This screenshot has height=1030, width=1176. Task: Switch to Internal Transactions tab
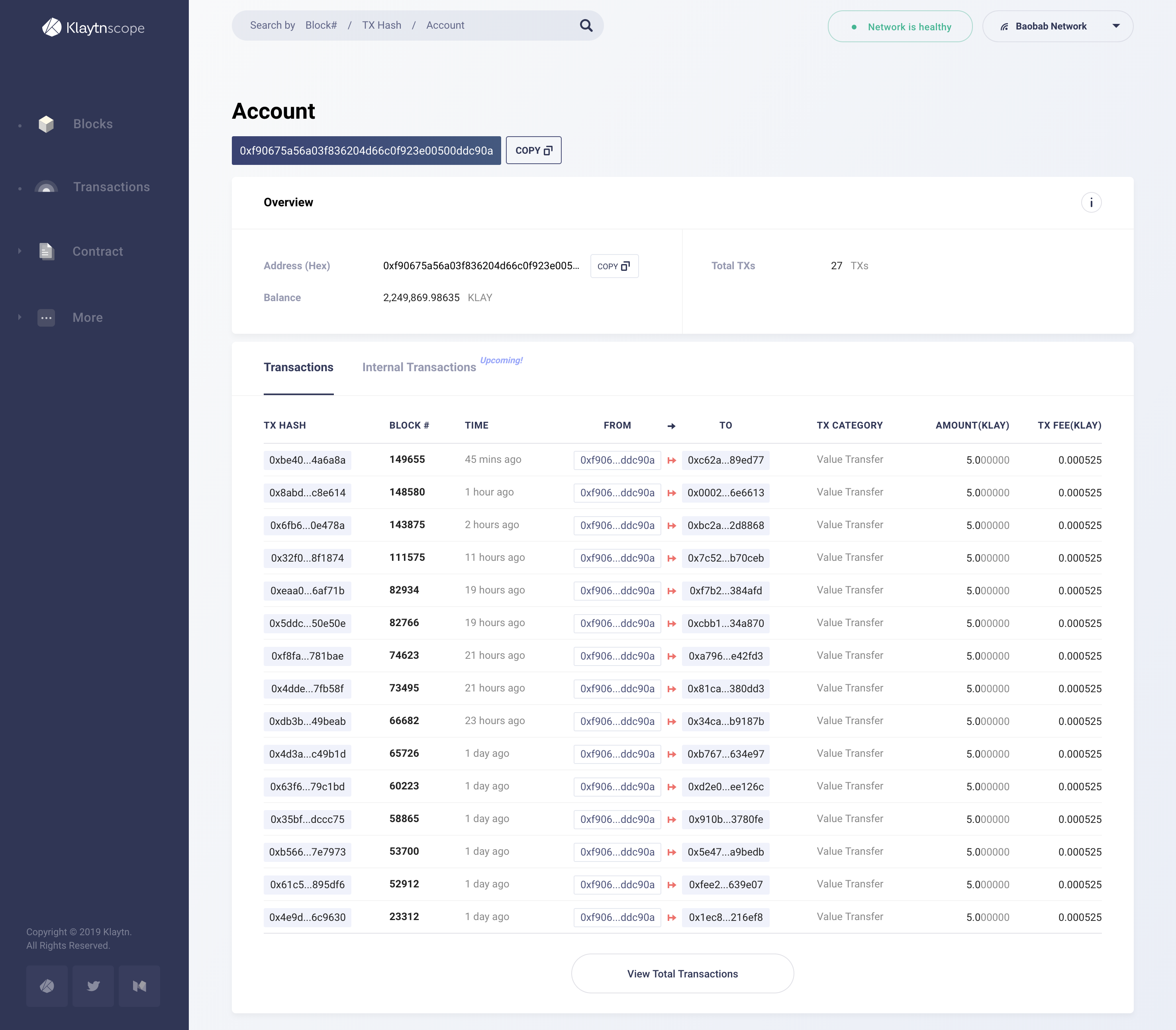click(419, 367)
